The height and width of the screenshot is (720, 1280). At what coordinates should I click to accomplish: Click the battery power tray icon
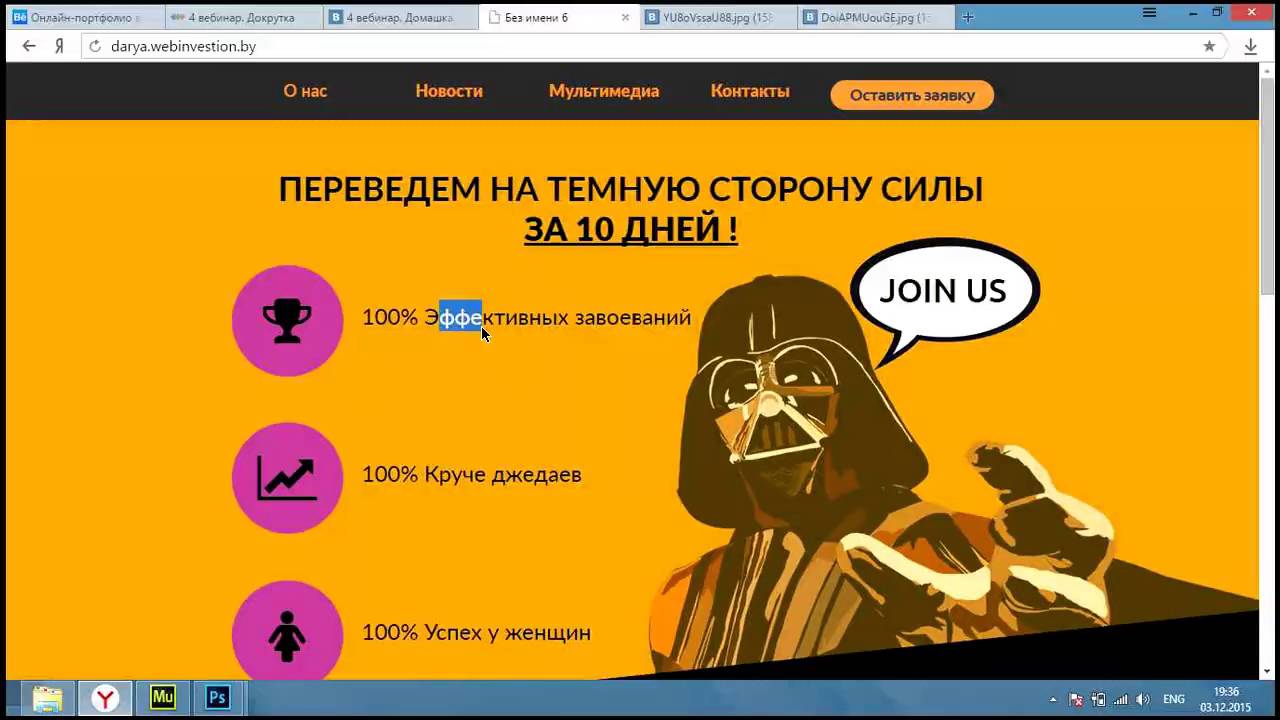pos(1098,700)
